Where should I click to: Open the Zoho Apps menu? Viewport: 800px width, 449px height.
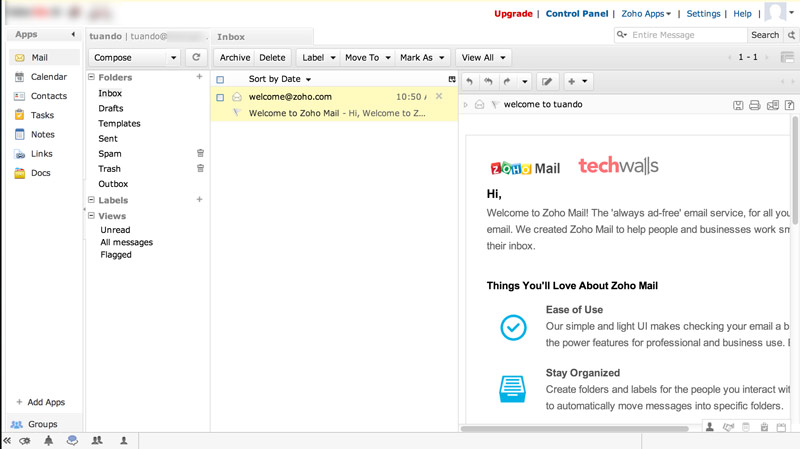point(646,14)
